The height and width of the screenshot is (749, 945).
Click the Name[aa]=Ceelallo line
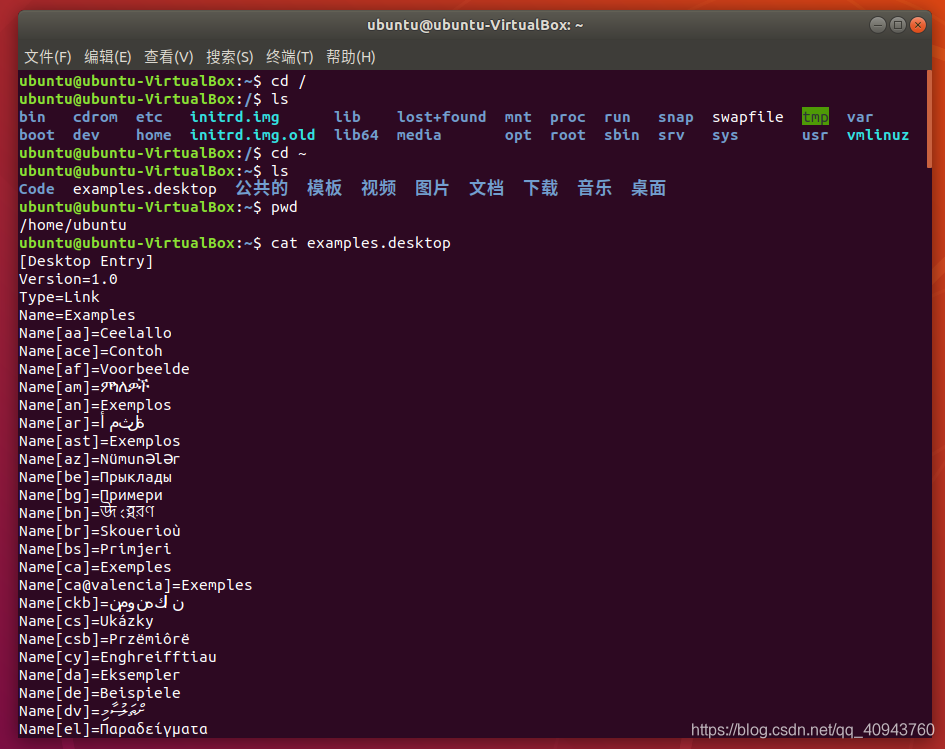tap(95, 333)
